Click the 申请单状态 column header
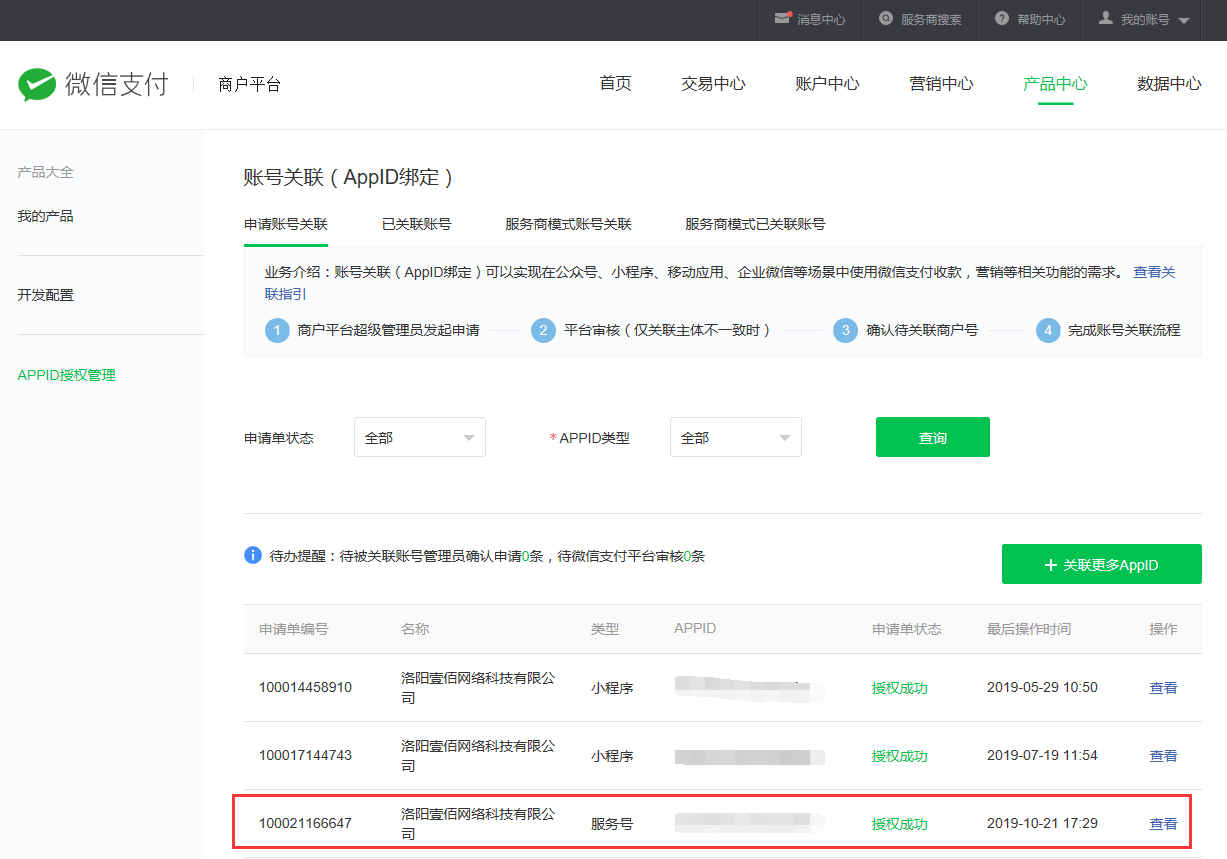This screenshot has width=1227, height=859. 907,629
